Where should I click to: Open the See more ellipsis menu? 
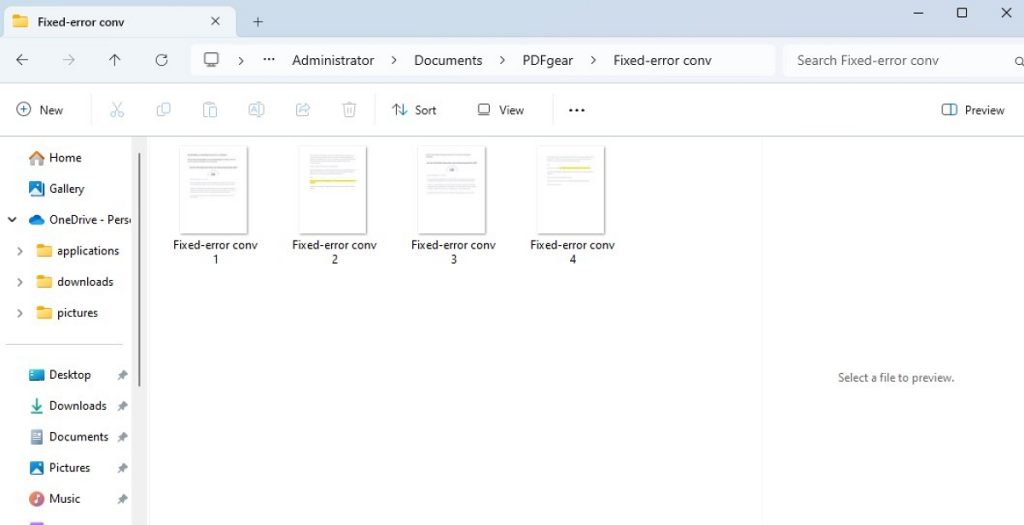(577, 110)
